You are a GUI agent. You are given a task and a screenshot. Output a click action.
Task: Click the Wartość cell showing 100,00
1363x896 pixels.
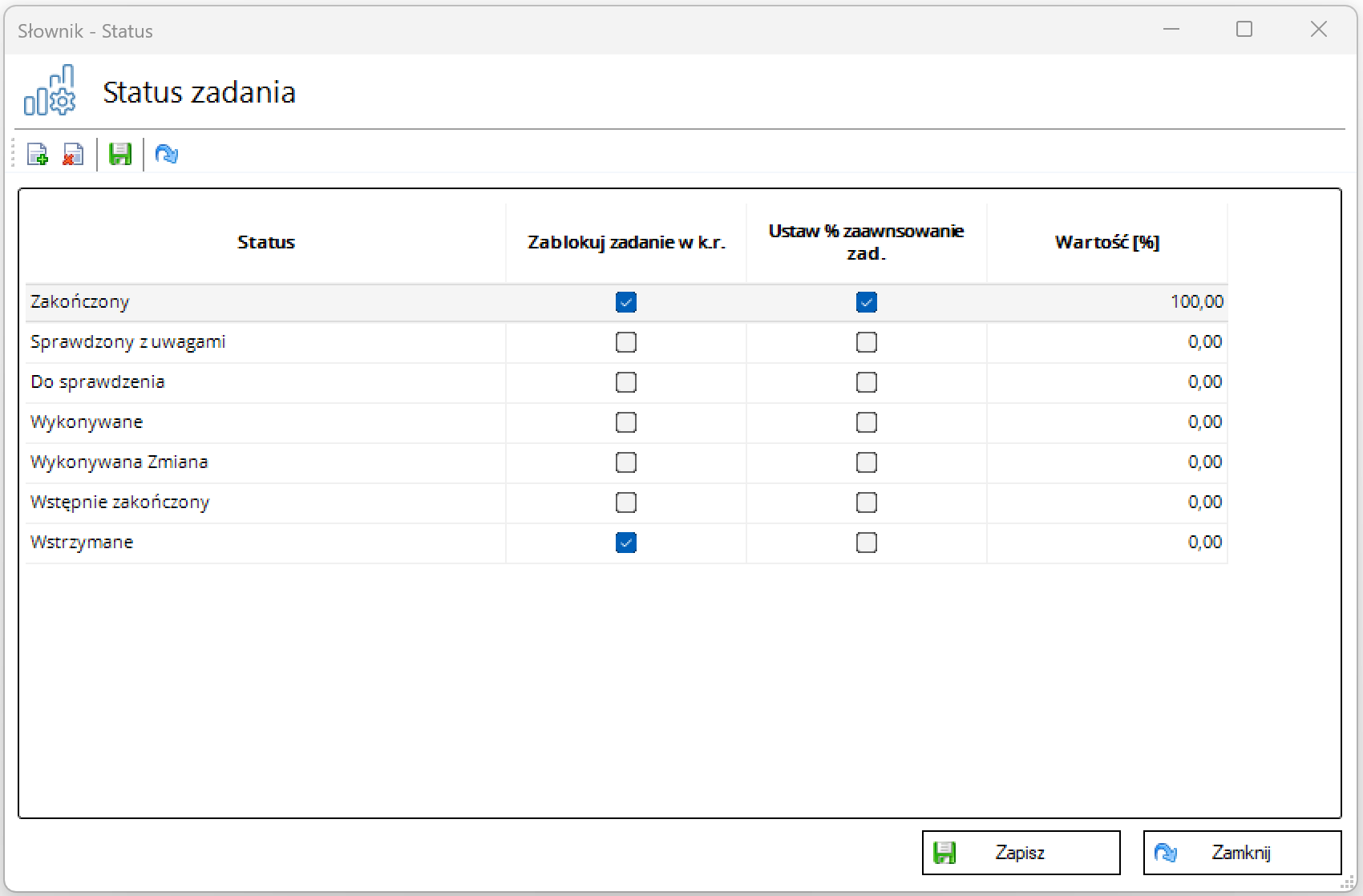tap(1195, 302)
